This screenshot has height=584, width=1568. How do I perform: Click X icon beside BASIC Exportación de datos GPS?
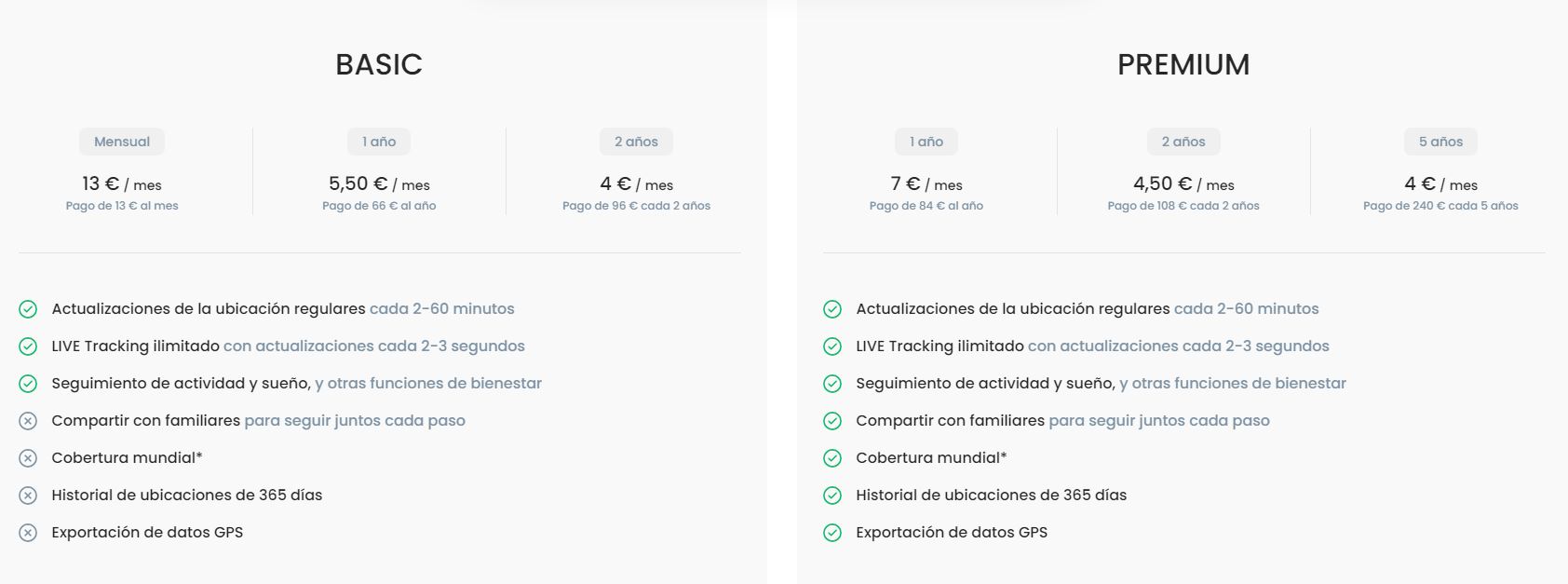coord(28,533)
